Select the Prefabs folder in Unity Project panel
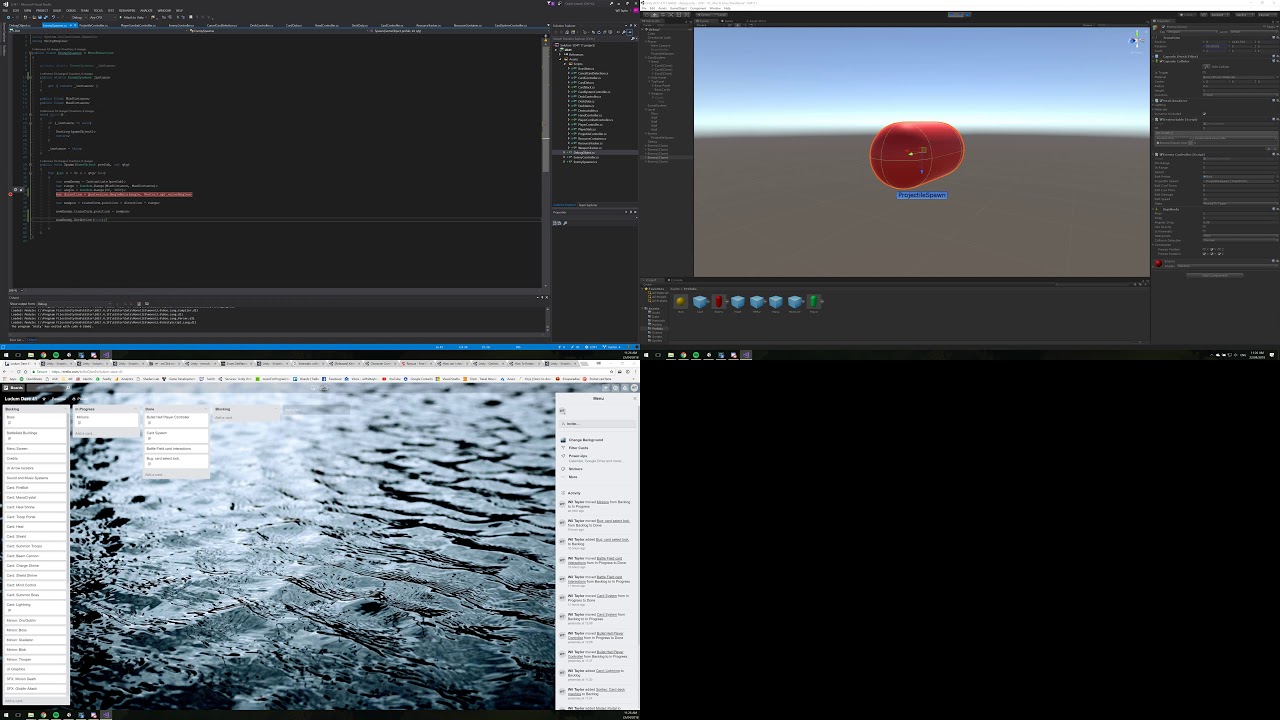Image resolution: width=1280 pixels, height=720 pixels. (657, 329)
